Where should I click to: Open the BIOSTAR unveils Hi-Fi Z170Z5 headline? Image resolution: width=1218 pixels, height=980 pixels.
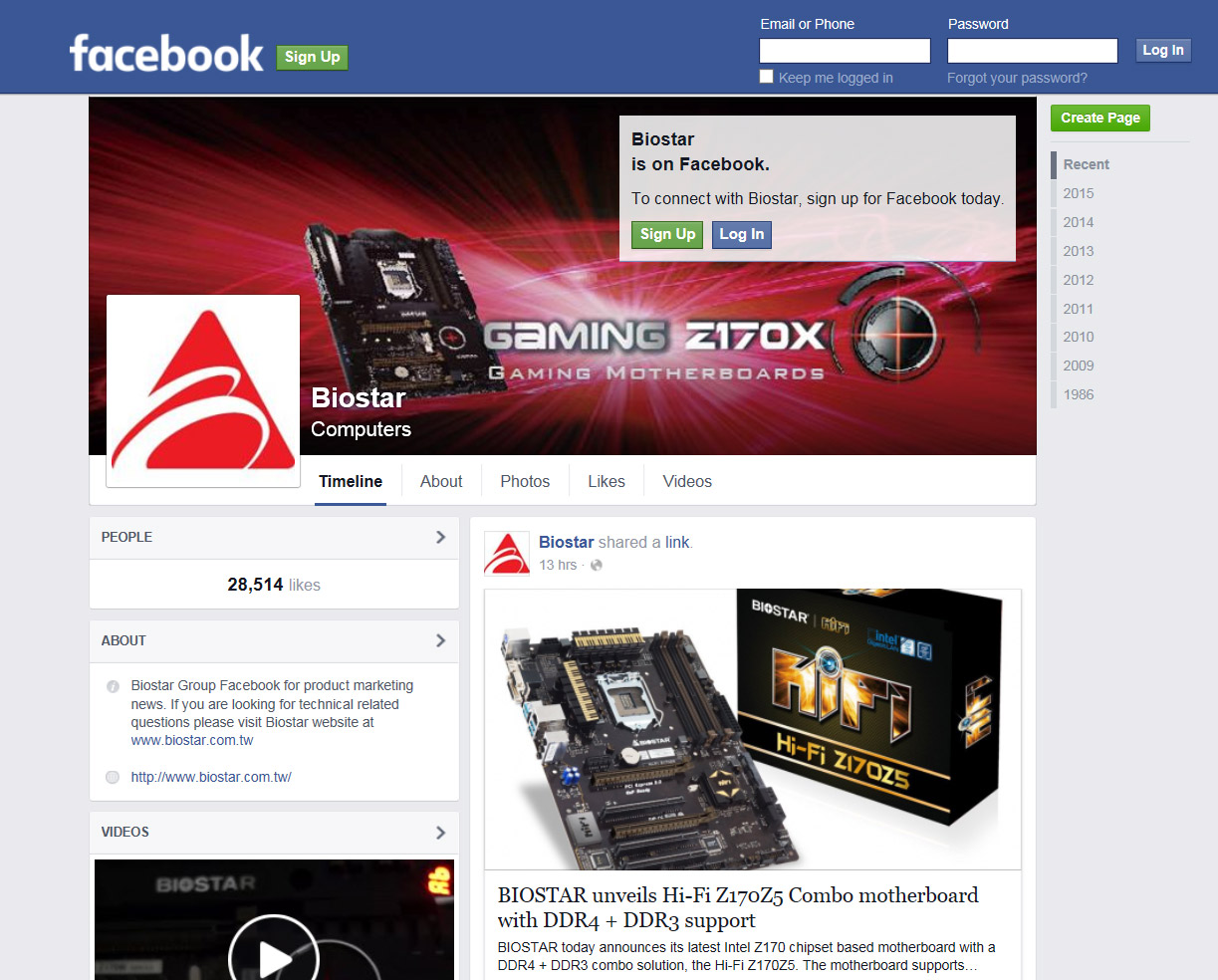[x=738, y=907]
